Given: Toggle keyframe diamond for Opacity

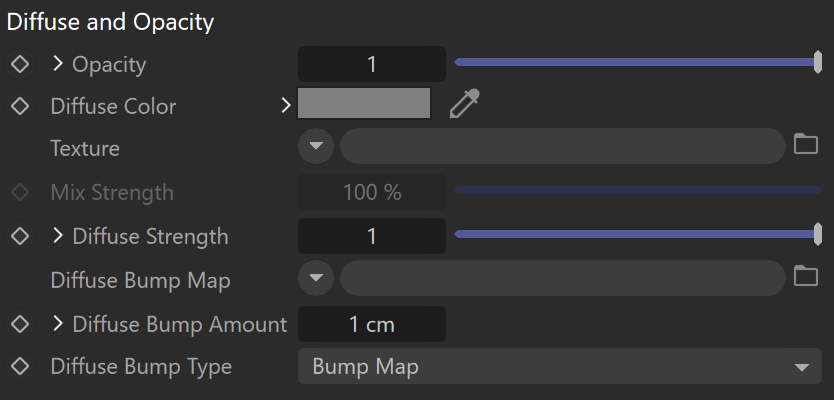Looking at the screenshot, I should 20,64.
